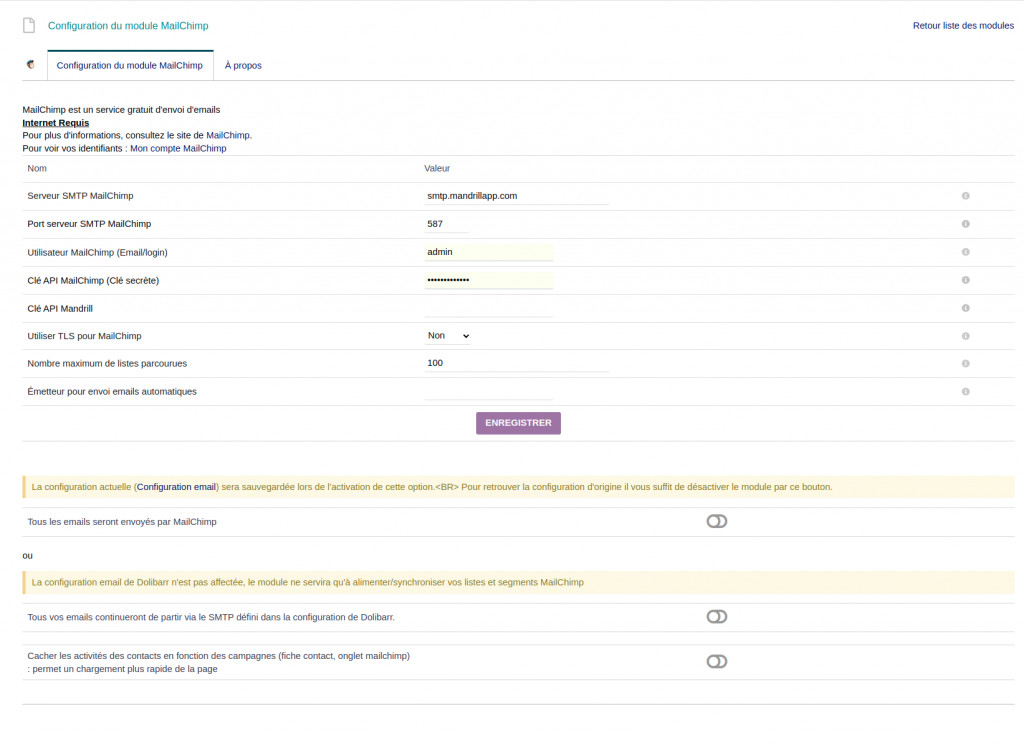Click the Nom column header
Viewport: 1024px width, 745px height.
pos(37,168)
